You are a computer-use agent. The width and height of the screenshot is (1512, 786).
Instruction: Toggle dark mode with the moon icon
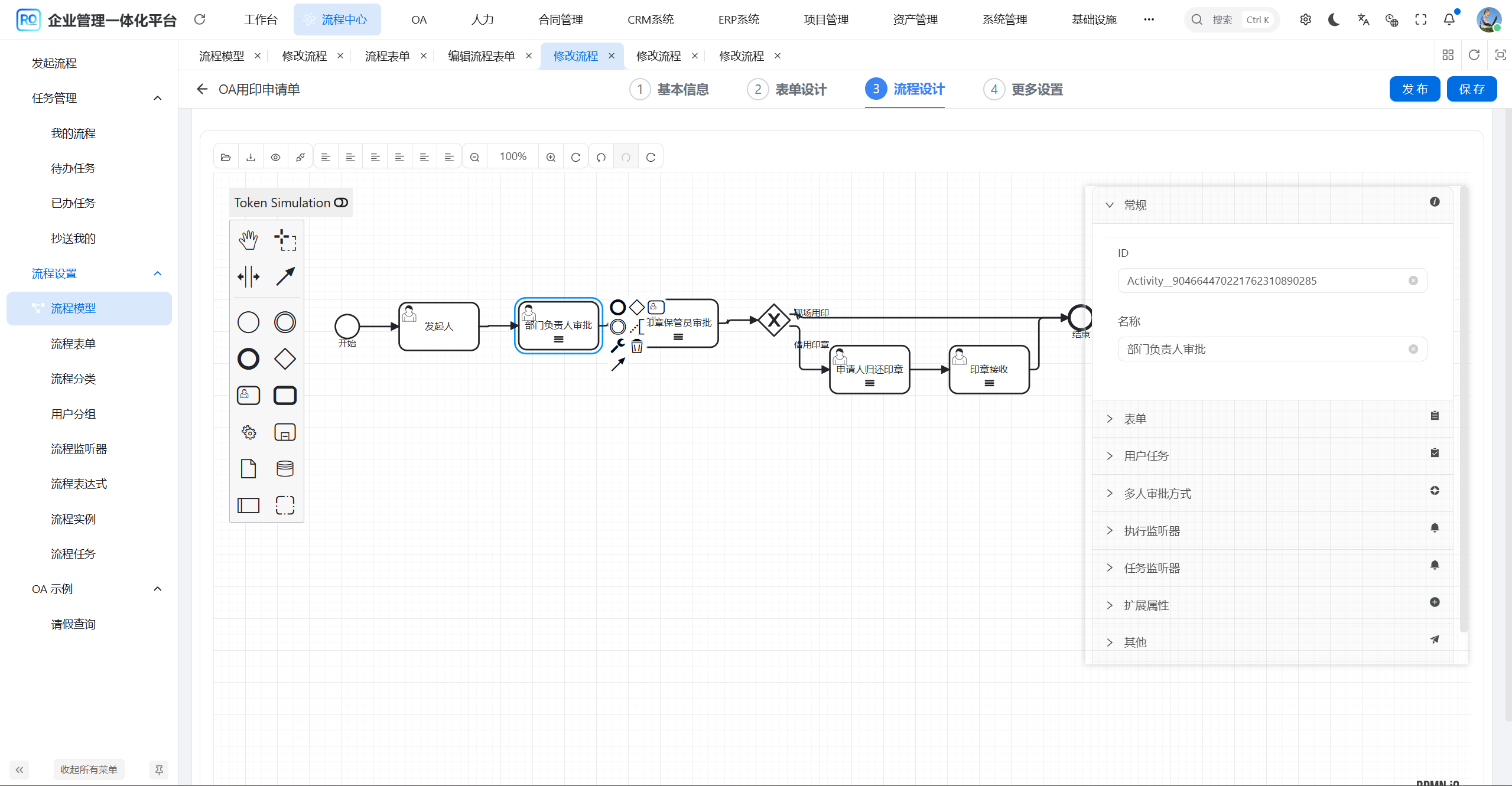click(1334, 19)
